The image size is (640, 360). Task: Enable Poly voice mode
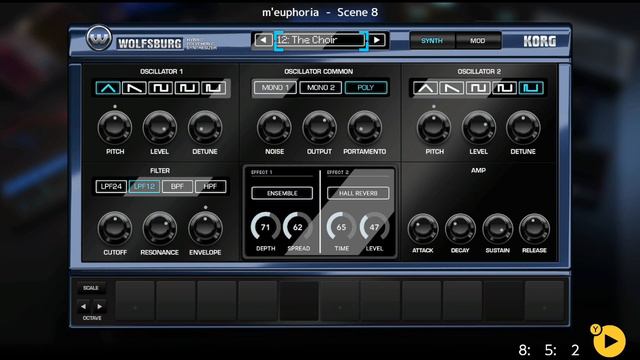366,88
